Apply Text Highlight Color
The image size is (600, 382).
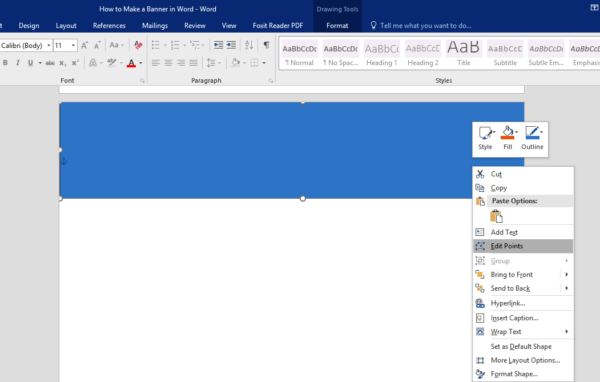coord(112,63)
